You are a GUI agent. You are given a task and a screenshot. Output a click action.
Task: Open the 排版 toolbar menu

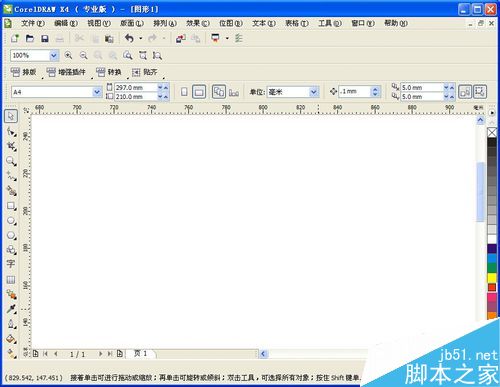point(23,72)
